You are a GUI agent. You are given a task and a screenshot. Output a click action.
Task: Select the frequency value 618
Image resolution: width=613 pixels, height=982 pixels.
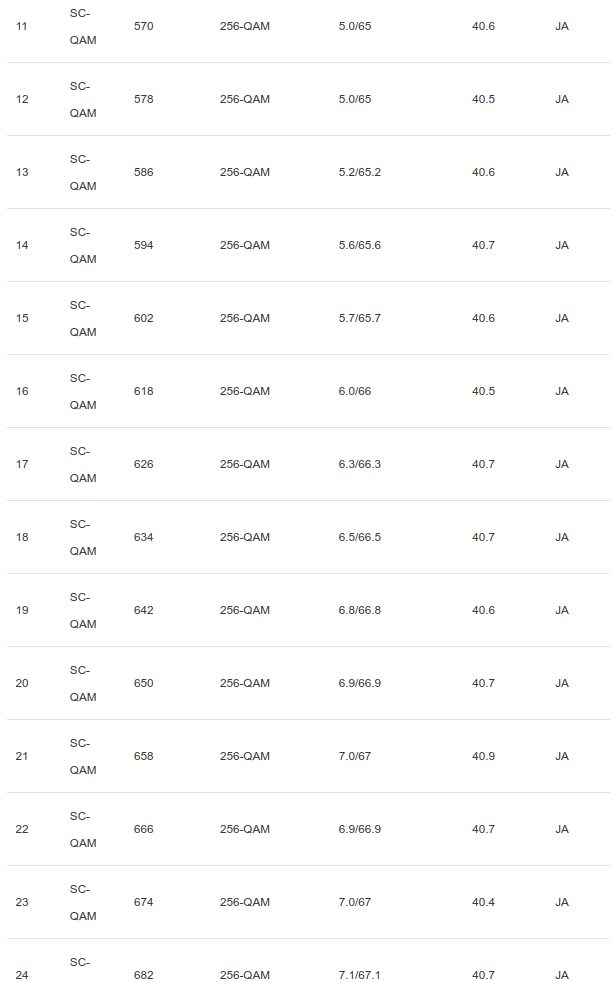tap(144, 391)
